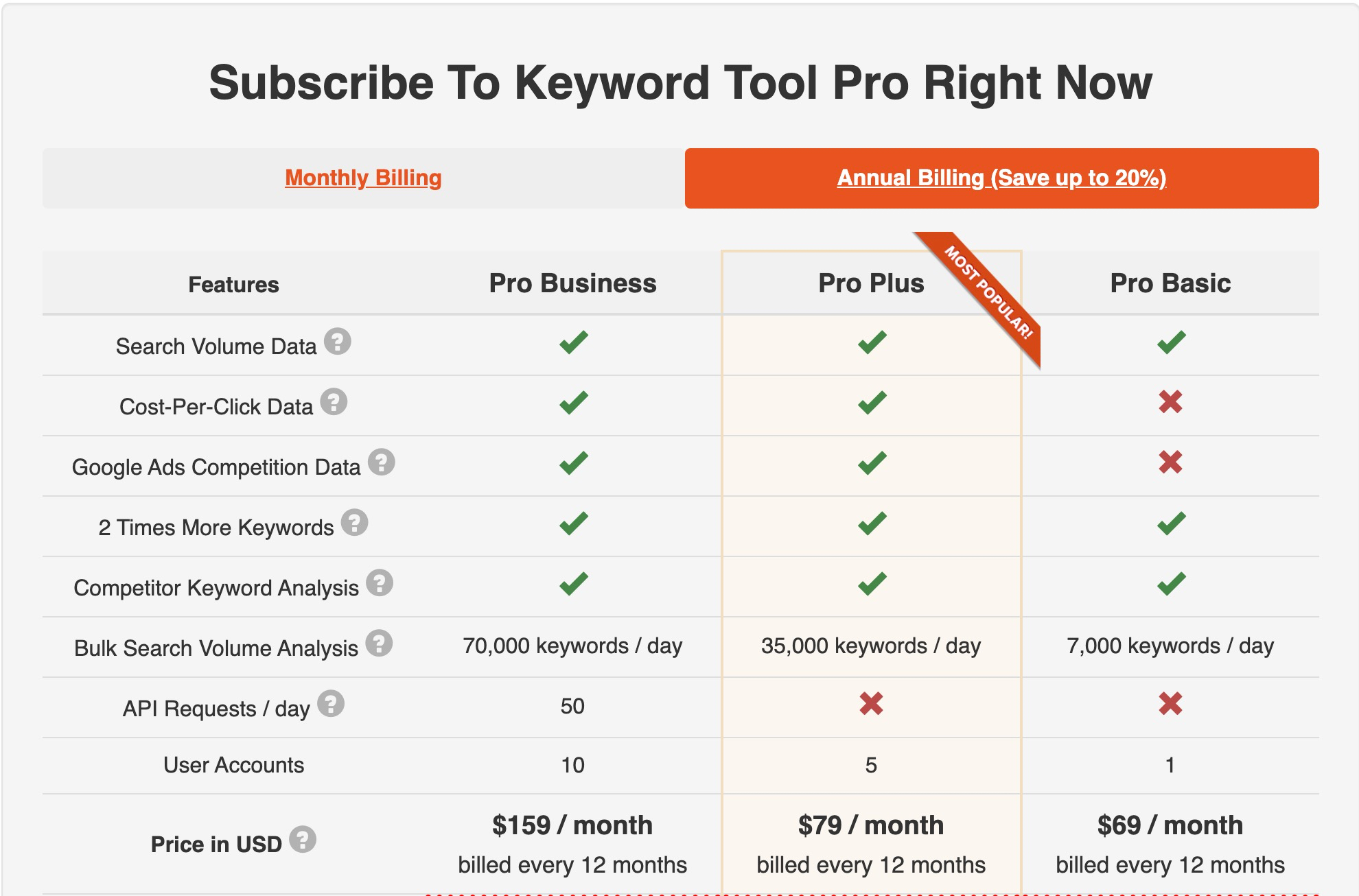Image resolution: width=1359 pixels, height=896 pixels.
Task: Click red X for Pro Plus API Requests
Action: pos(871,703)
